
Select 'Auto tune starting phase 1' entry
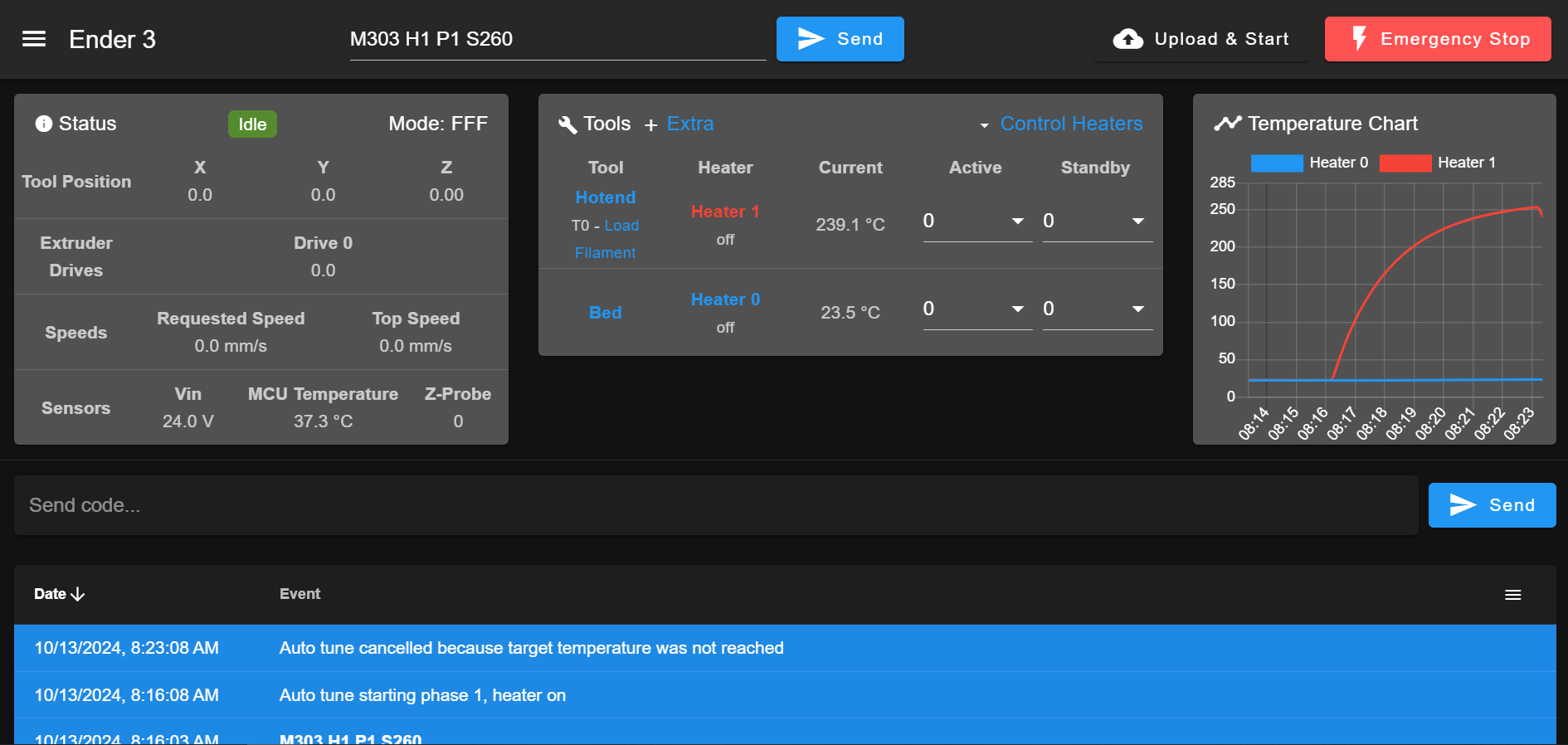pyautogui.click(x=785, y=695)
